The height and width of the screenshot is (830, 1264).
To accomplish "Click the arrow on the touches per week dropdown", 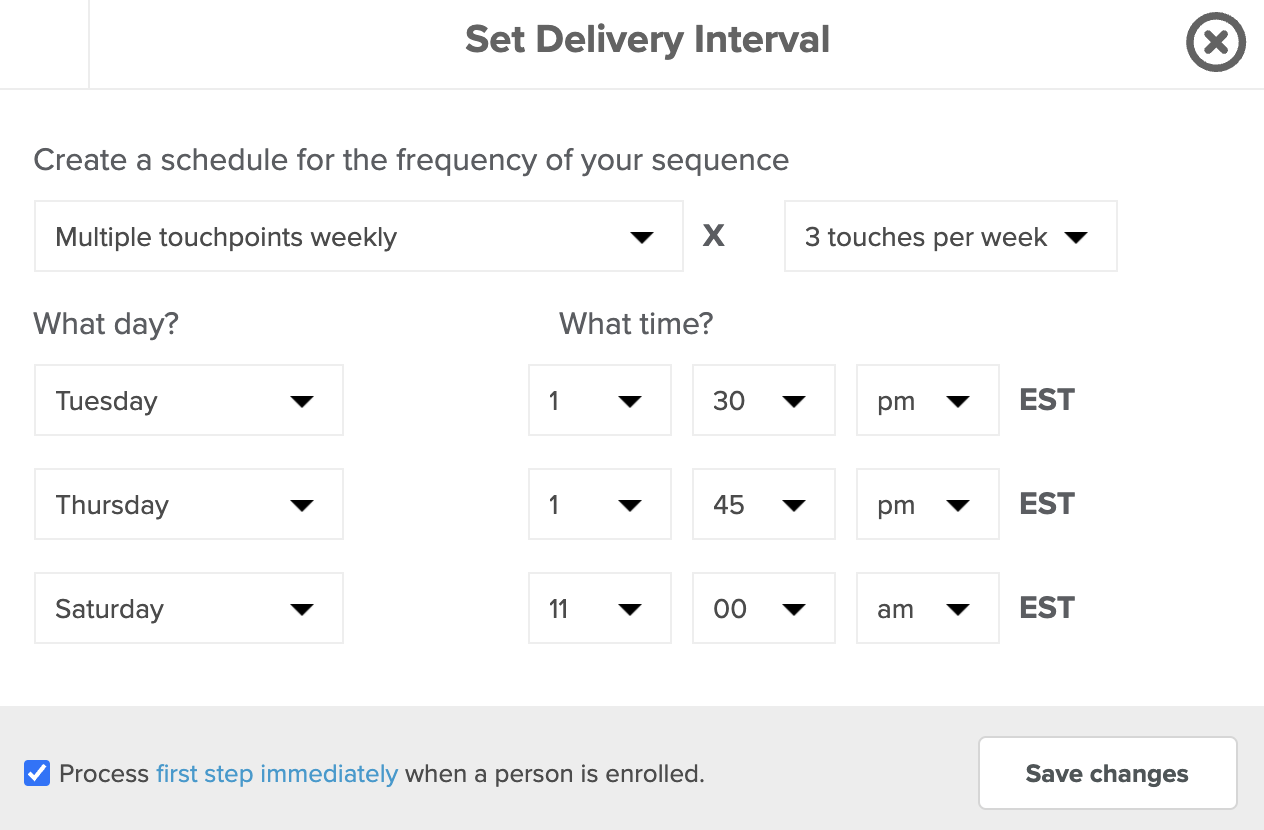I will (x=1076, y=237).
